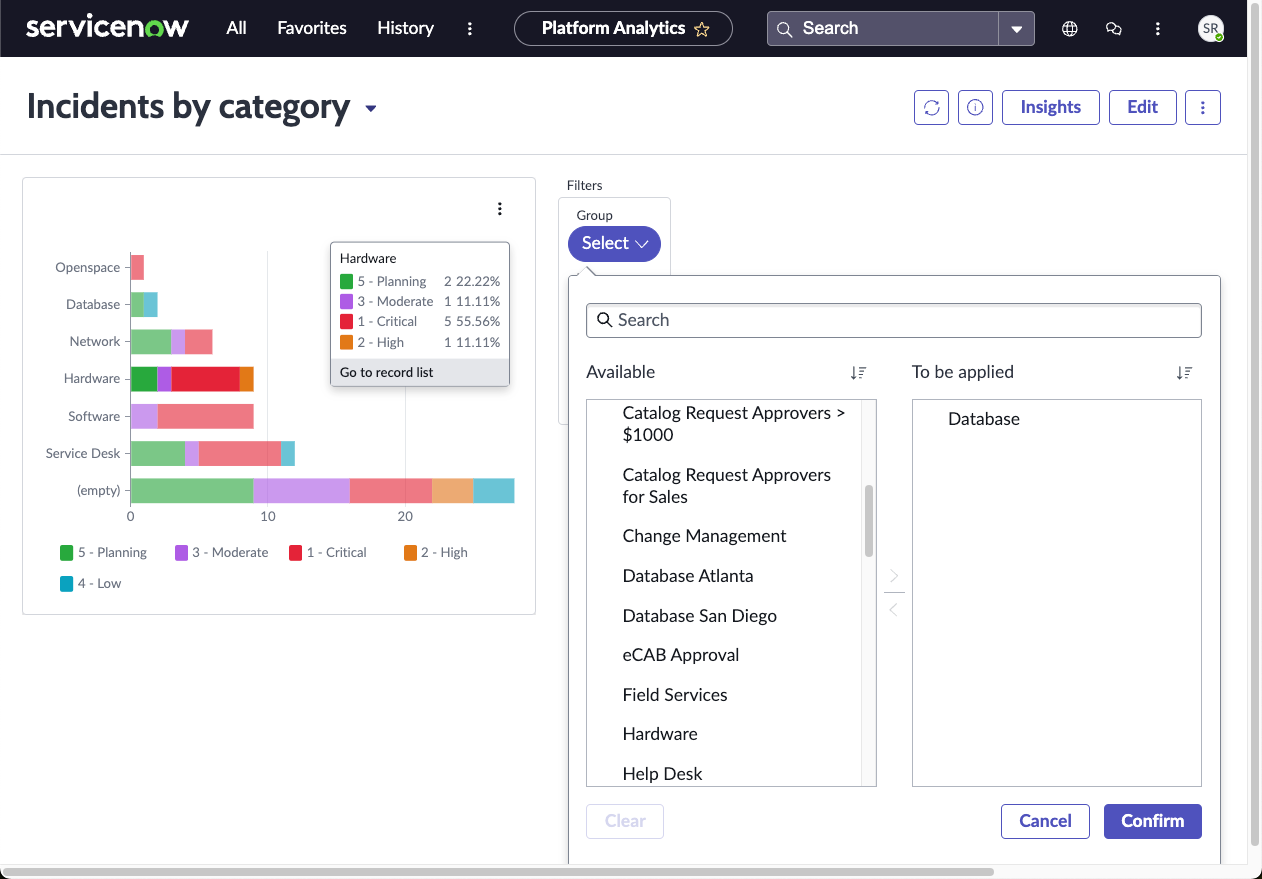Open chart widget three-dot menu
The height and width of the screenshot is (879, 1262).
[x=500, y=209]
